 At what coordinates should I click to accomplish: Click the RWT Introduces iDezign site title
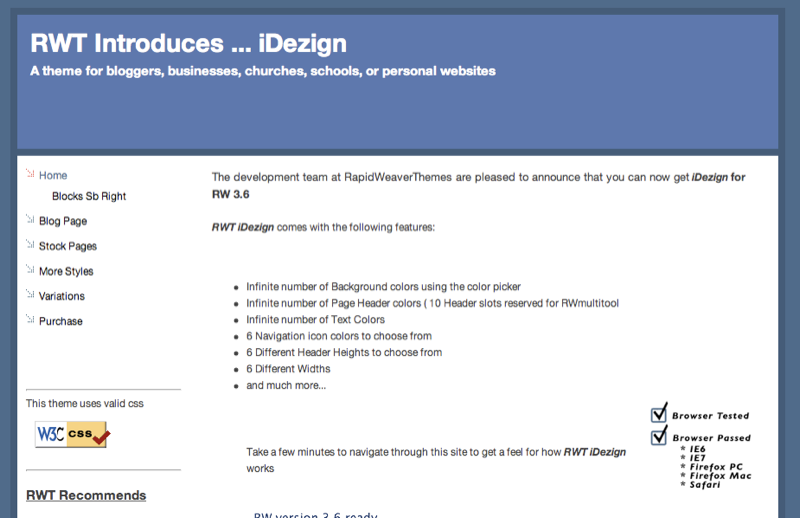(188, 43)
